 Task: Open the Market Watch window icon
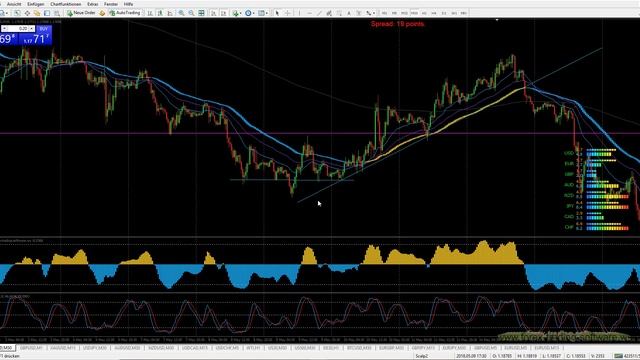point(17,13)
